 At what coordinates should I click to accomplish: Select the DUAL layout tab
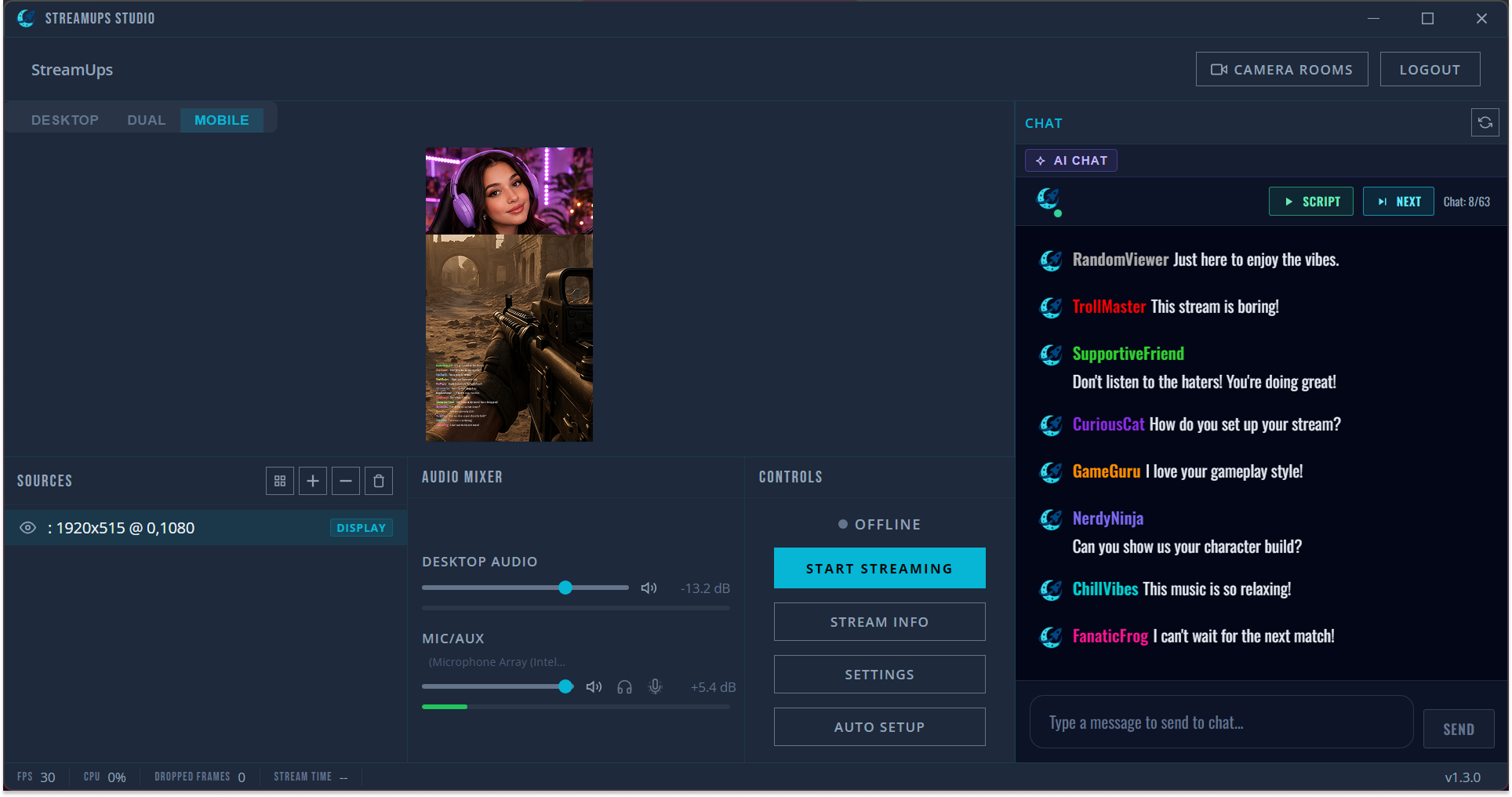(x=146, y=119)
